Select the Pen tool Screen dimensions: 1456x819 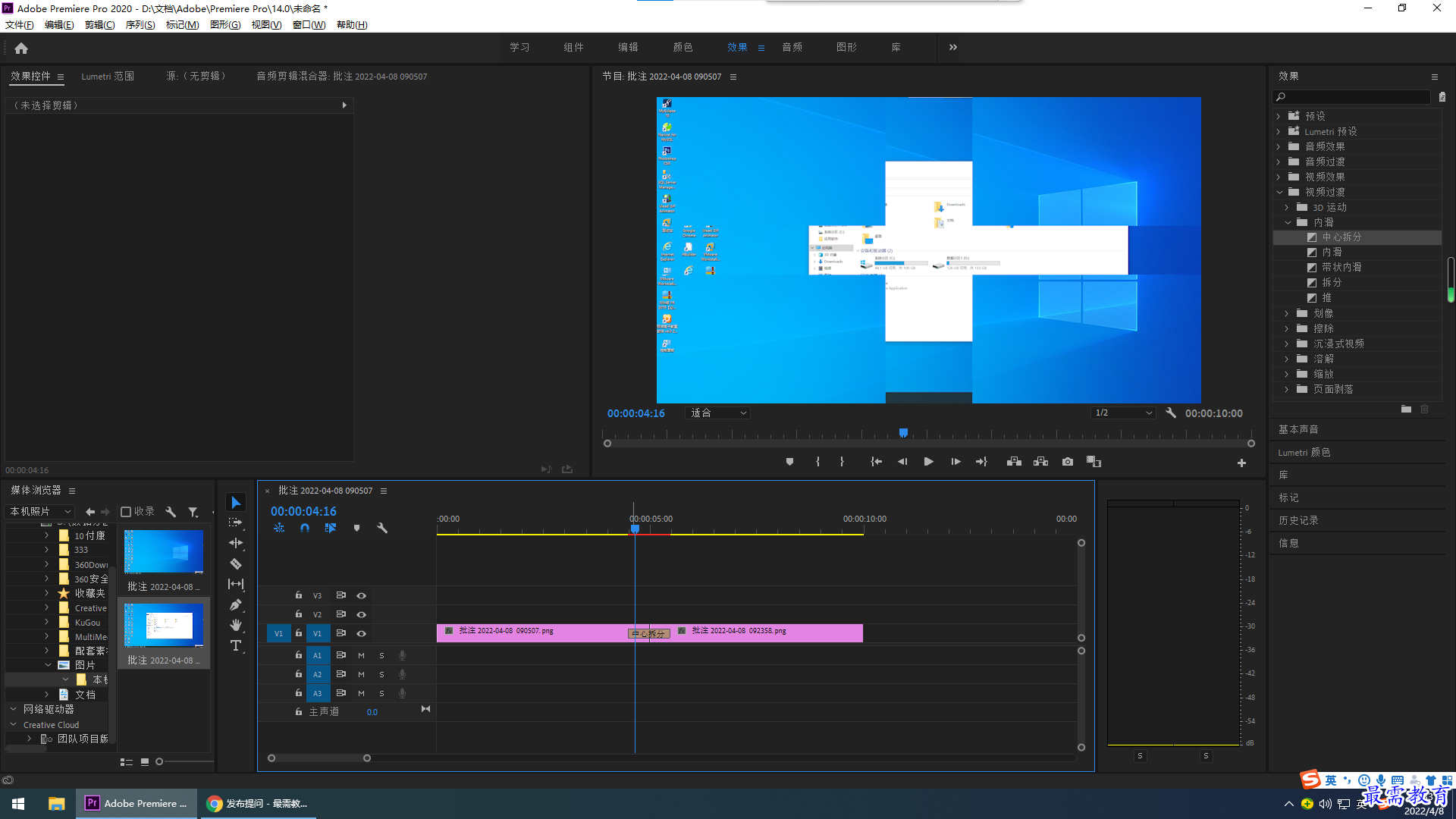click(236, 604)
